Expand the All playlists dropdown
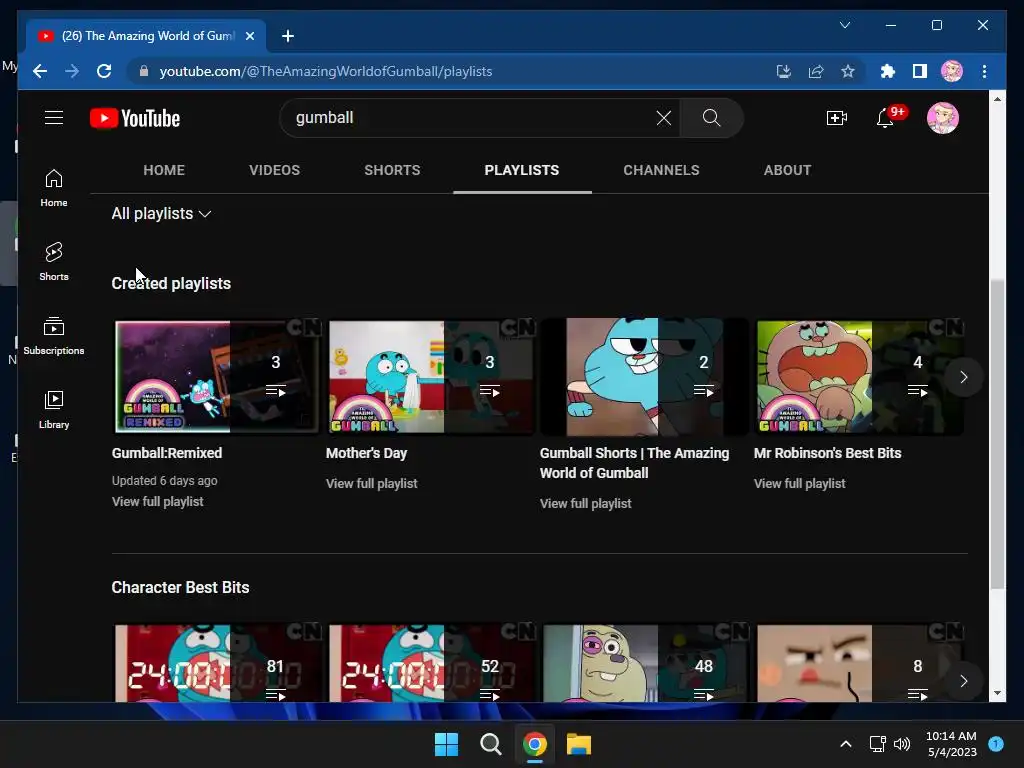This screenshot has height=768, width=1024. point(161,214)
